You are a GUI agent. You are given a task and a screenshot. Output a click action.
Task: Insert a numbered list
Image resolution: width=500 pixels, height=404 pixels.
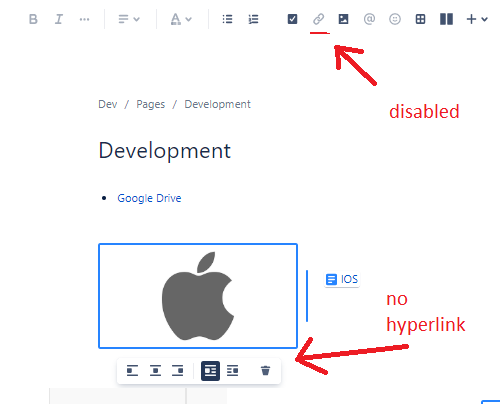click(253, 19)
